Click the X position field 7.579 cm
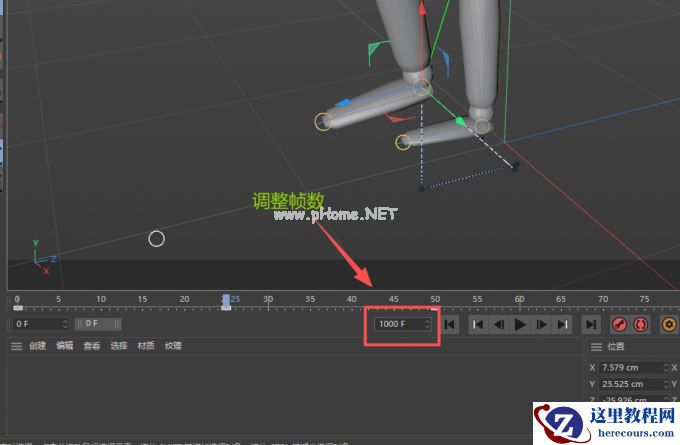This screenshot has height=445, width=680. [x=631, y=367]
